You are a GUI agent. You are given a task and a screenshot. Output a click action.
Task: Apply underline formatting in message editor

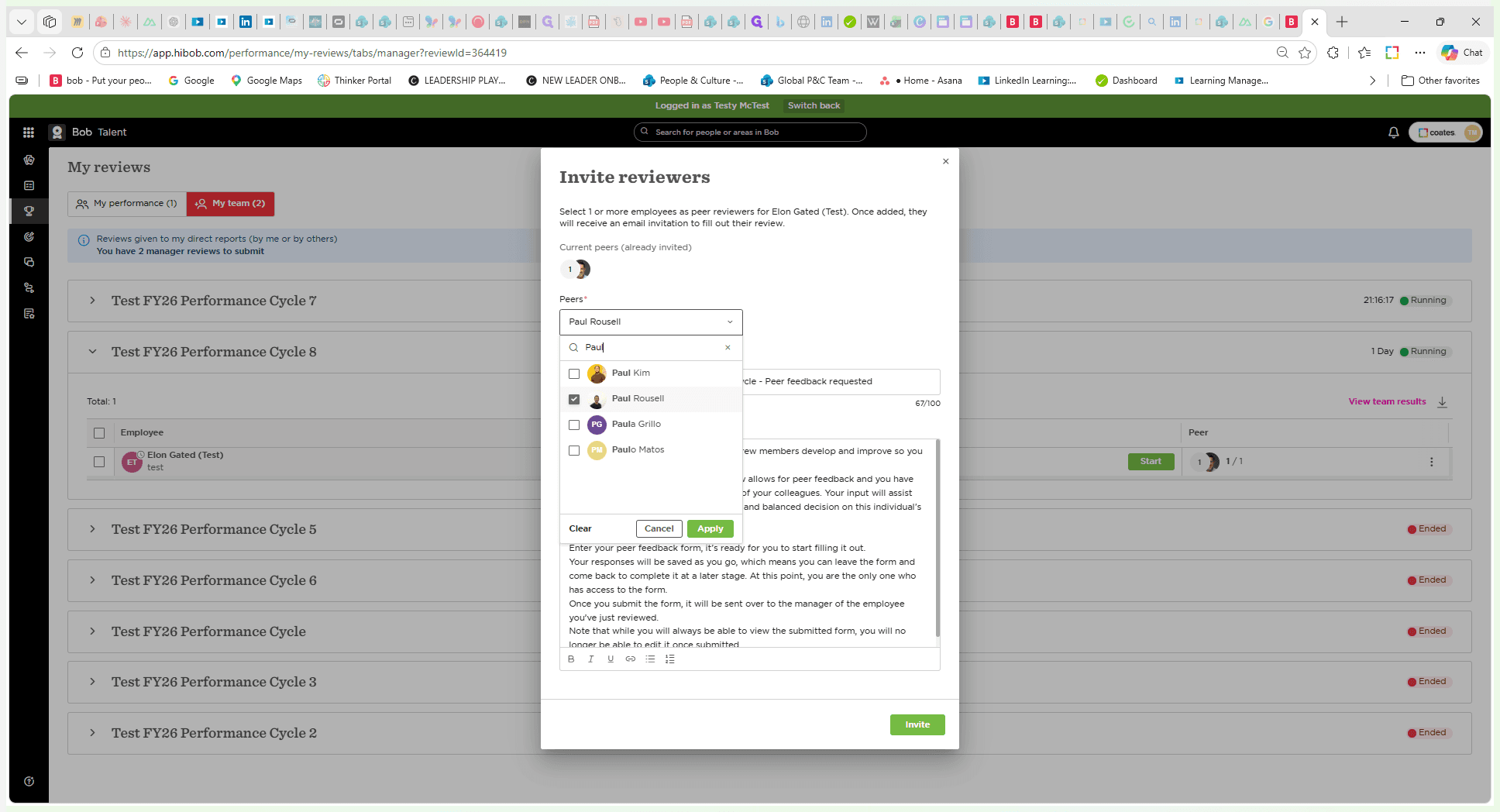tap(611, 659)
